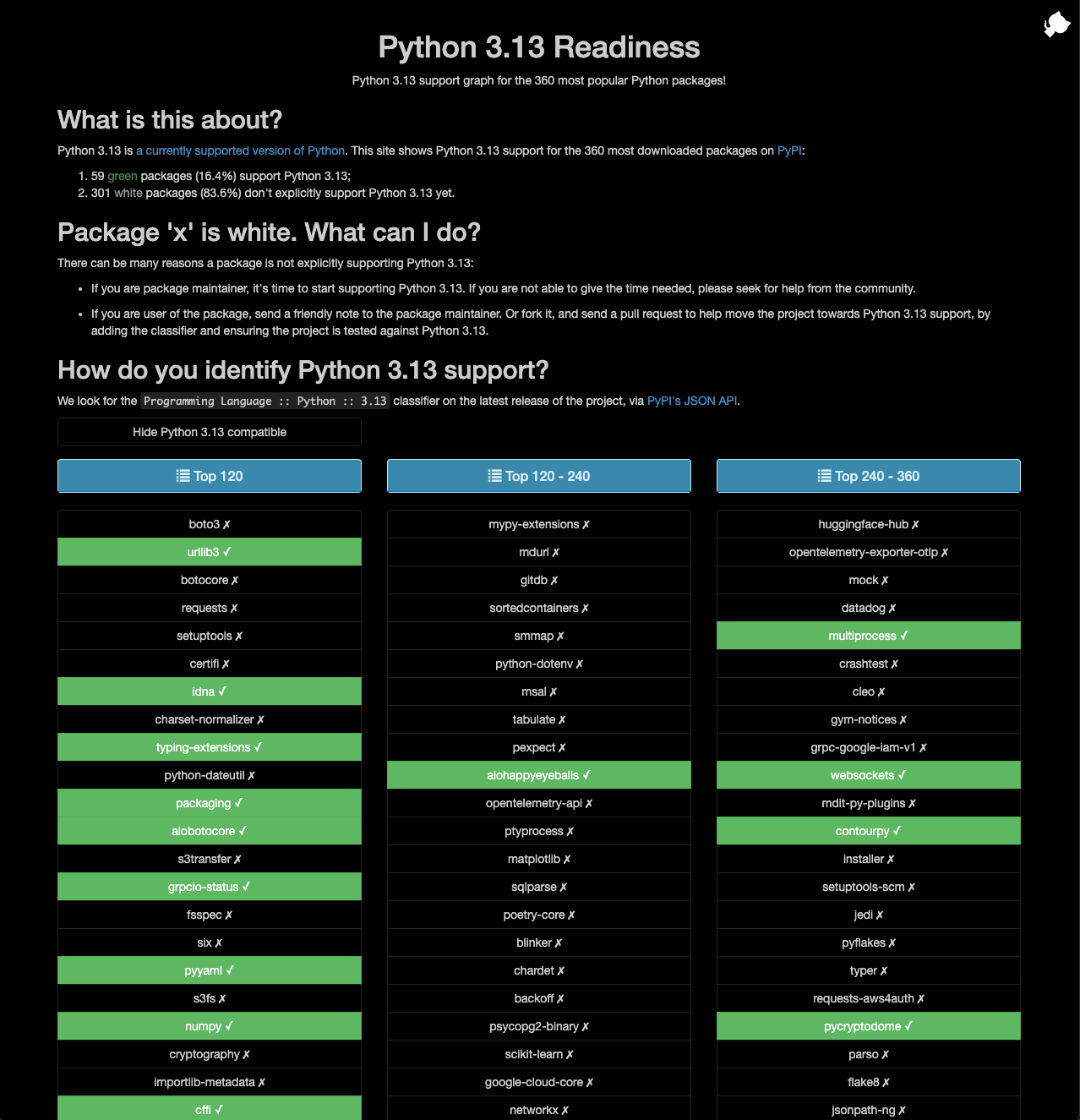
Task: Open the psycopg2-binary row
Action: tap(539, 1026)
